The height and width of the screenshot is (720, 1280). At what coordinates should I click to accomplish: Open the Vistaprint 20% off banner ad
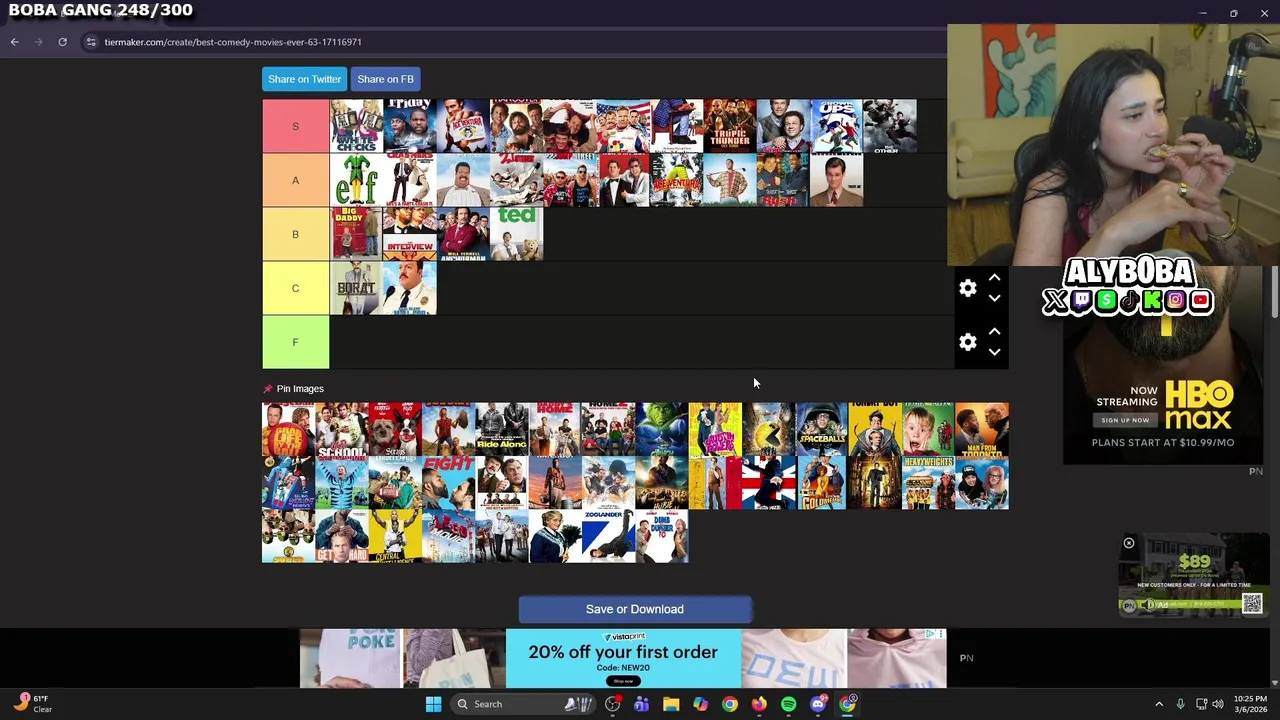click(x=623, y=658)
